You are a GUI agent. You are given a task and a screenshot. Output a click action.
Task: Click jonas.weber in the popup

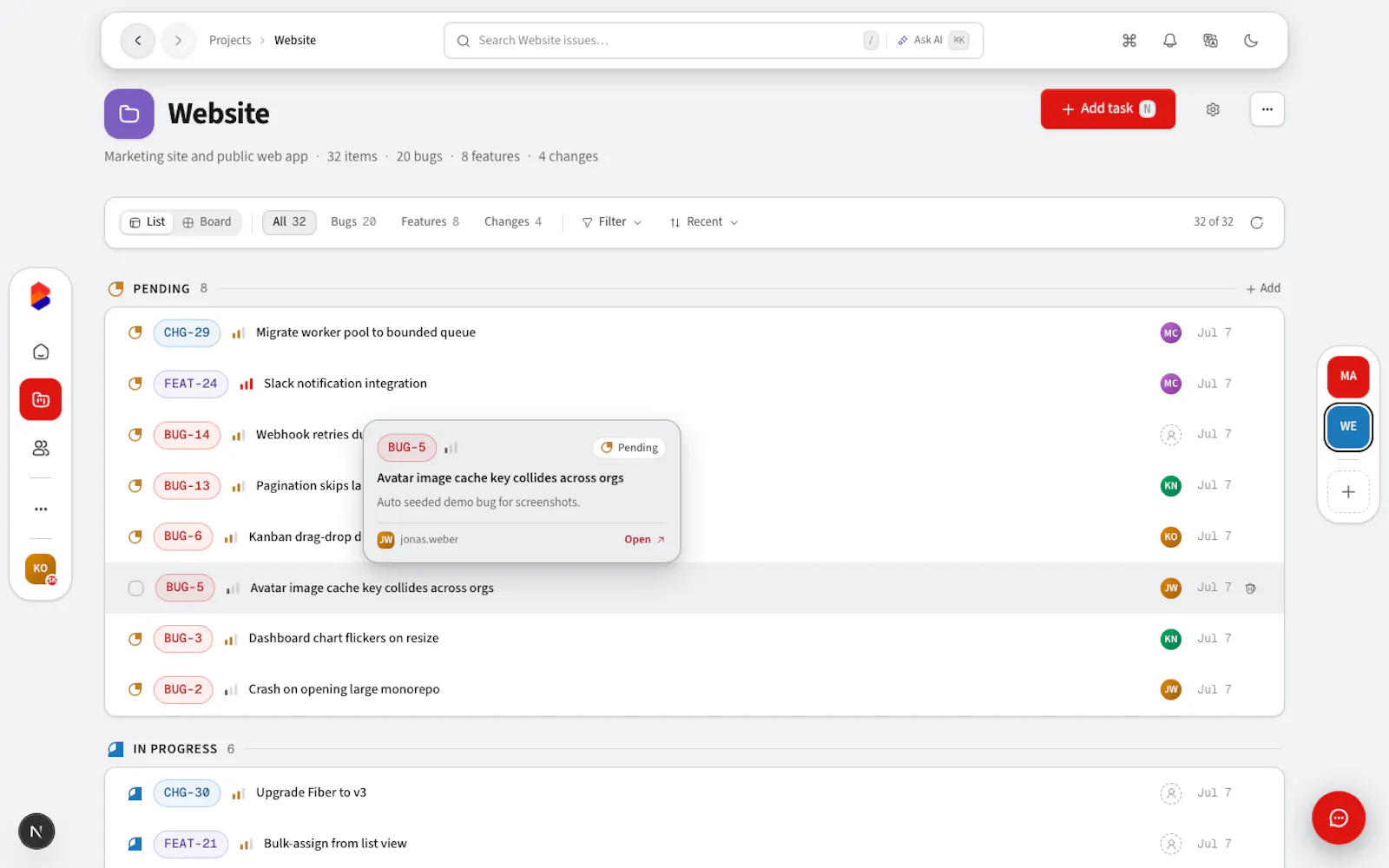[429, 540]
